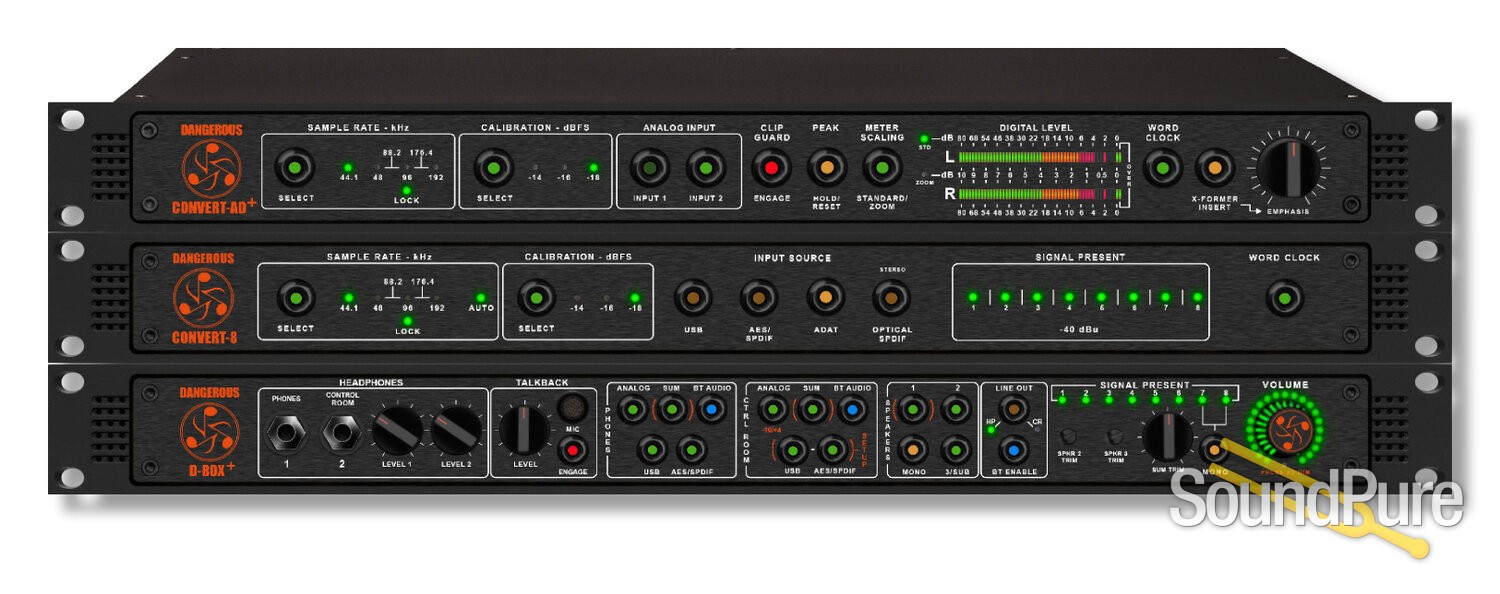The height and width of the screenshot is (594, 1500).
Task: Click the Dangerous logo on D-Box+
Action: (209, 432)
